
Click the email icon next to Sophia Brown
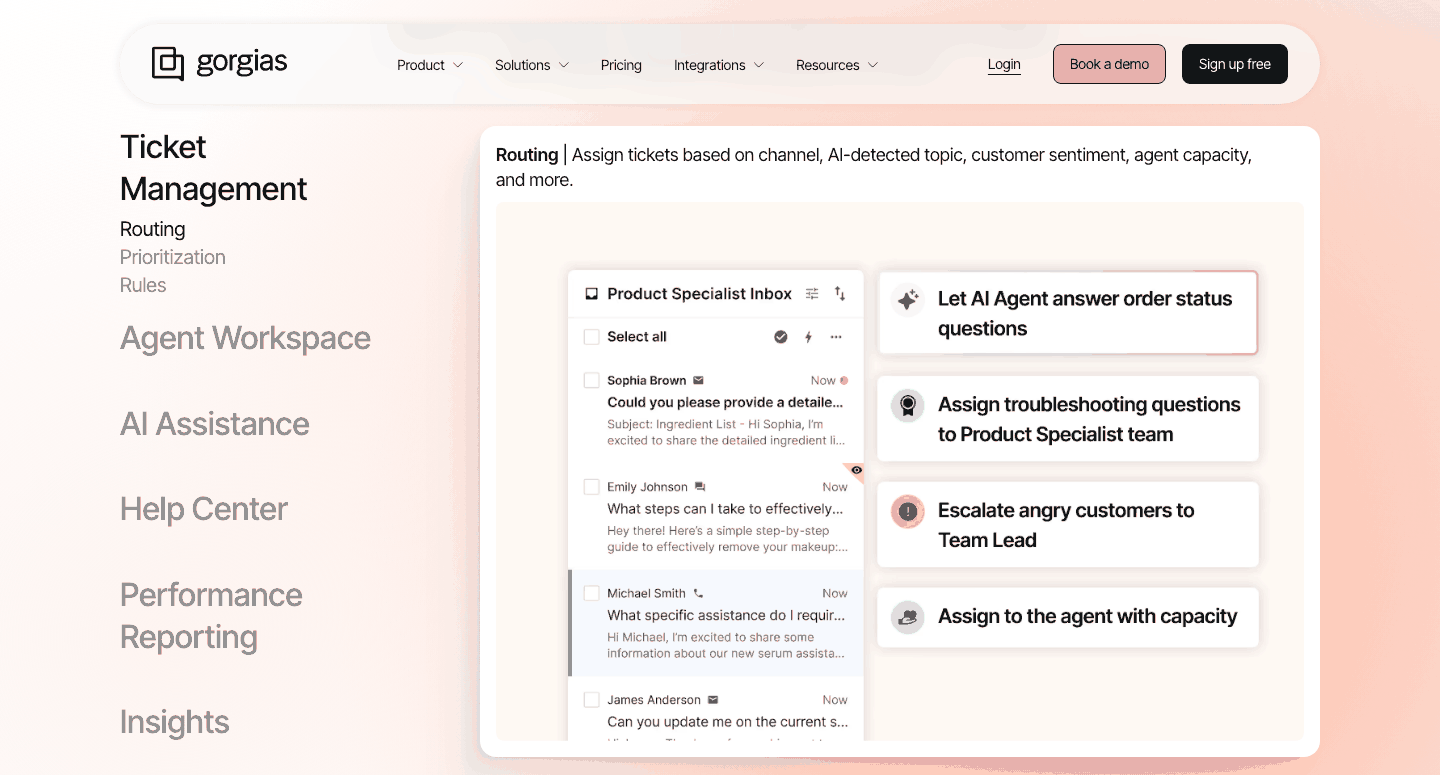coord(698,380)
